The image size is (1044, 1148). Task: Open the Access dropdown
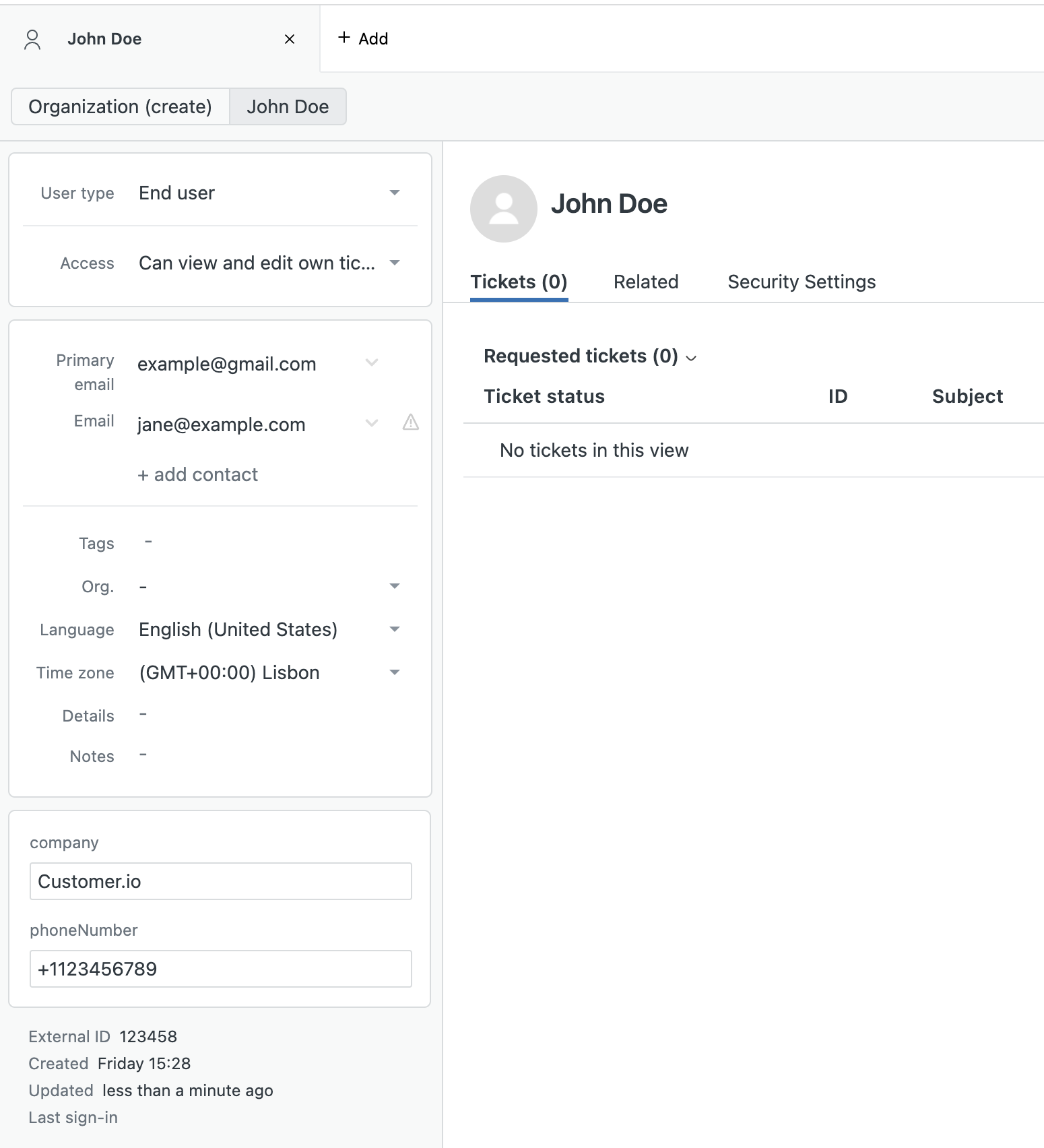269,263
